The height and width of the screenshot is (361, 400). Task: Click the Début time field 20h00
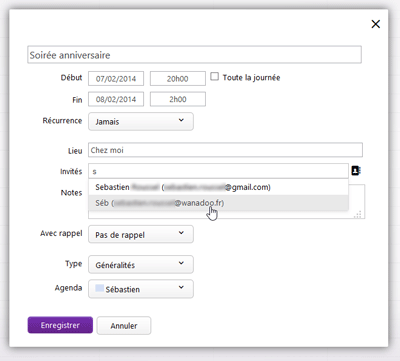178,79
